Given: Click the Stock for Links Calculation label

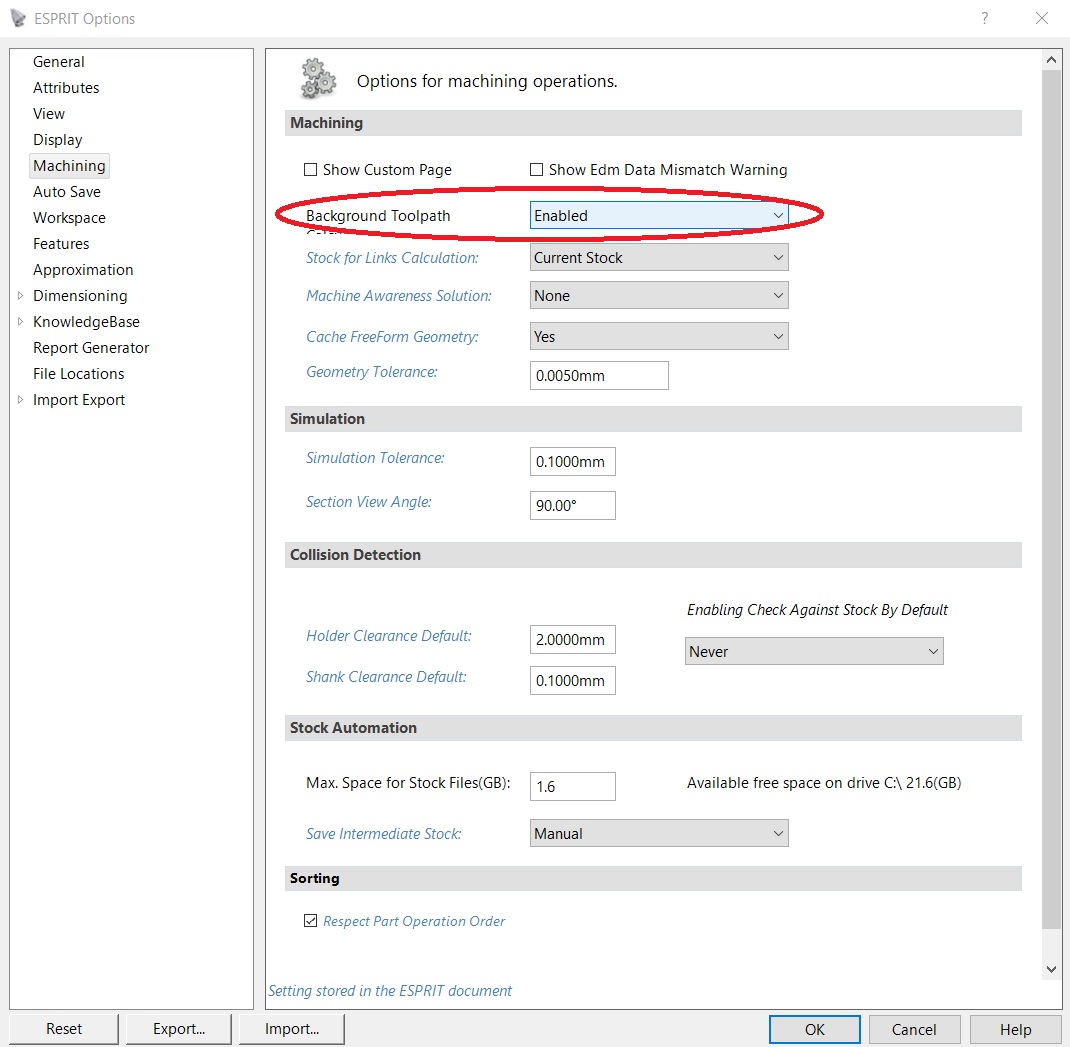Looking at the screenshot, I should pyautogui.click(x=392, y=257).
